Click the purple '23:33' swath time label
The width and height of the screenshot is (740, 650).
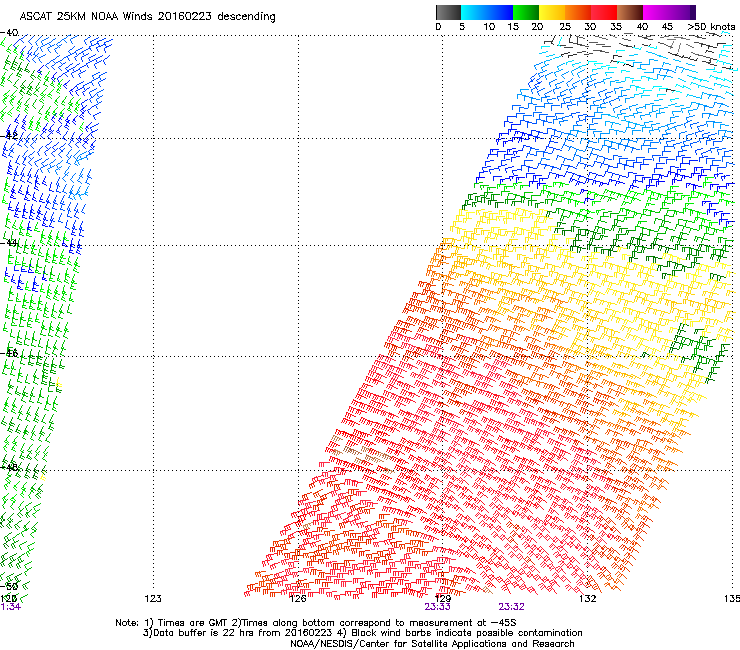click(x=437, y=607)
